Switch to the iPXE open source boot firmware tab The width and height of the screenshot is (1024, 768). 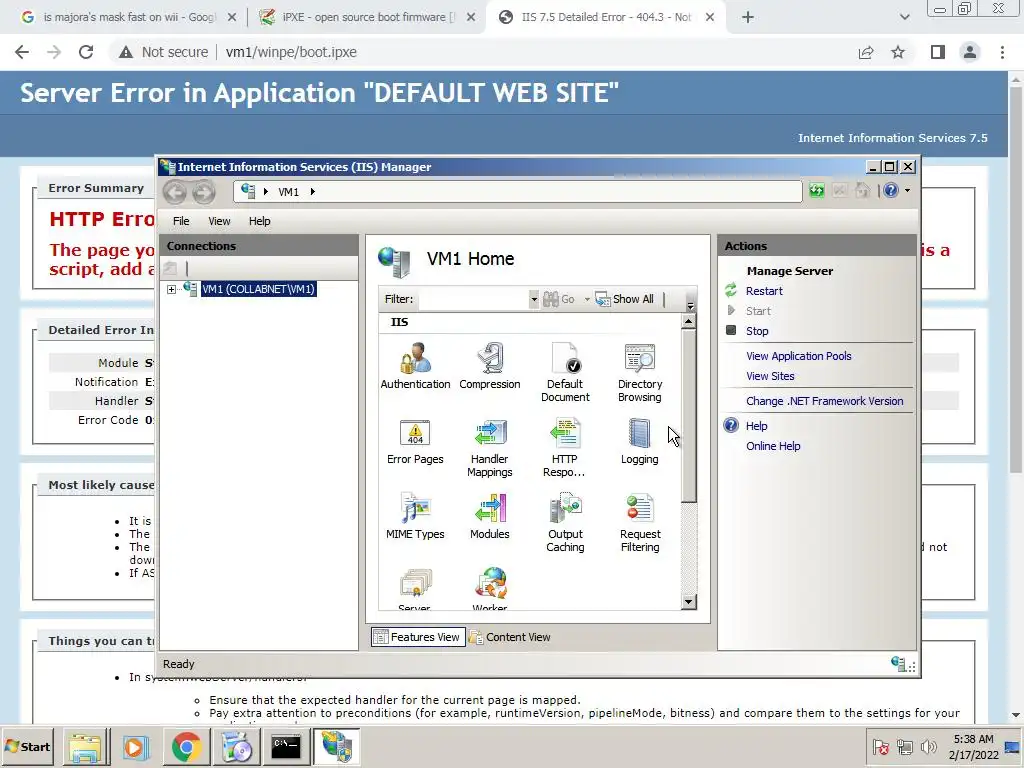(x=366, y=17)
